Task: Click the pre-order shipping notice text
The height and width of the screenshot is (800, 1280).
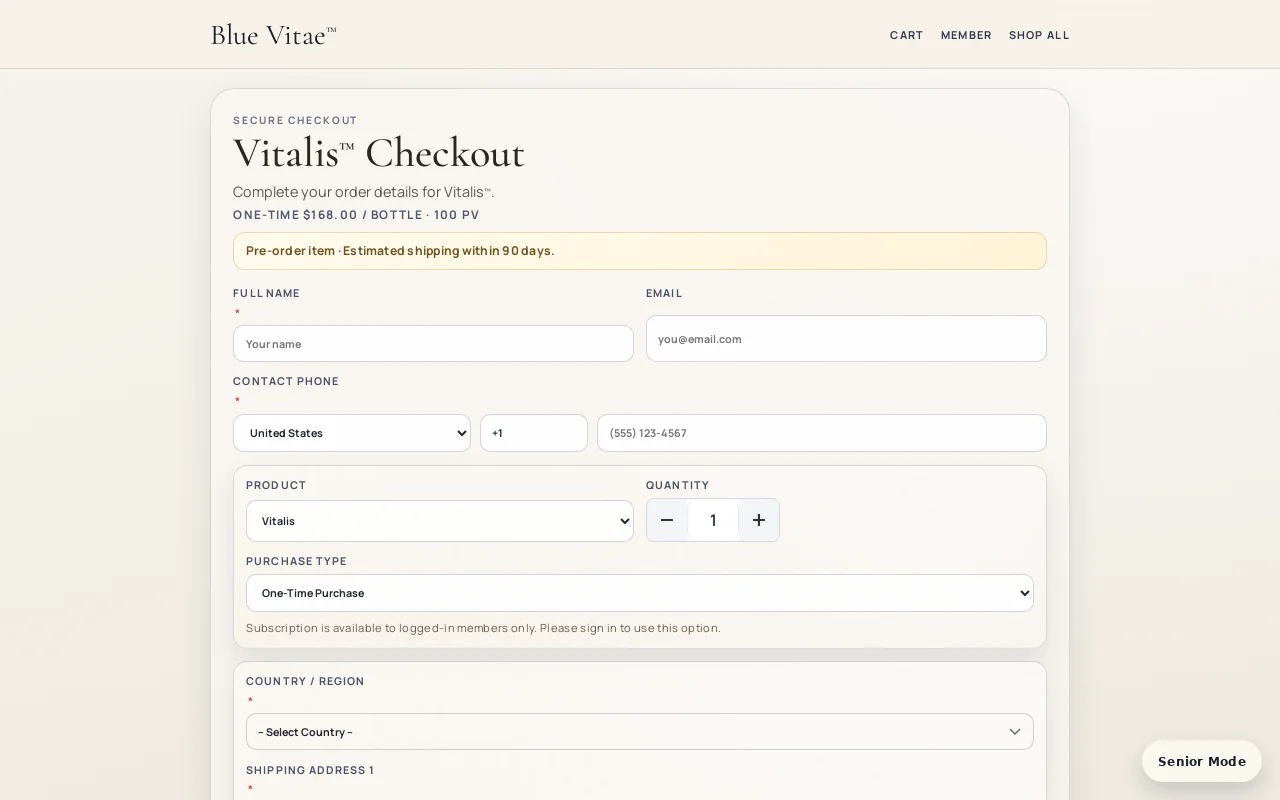Action: click(400, 251)
